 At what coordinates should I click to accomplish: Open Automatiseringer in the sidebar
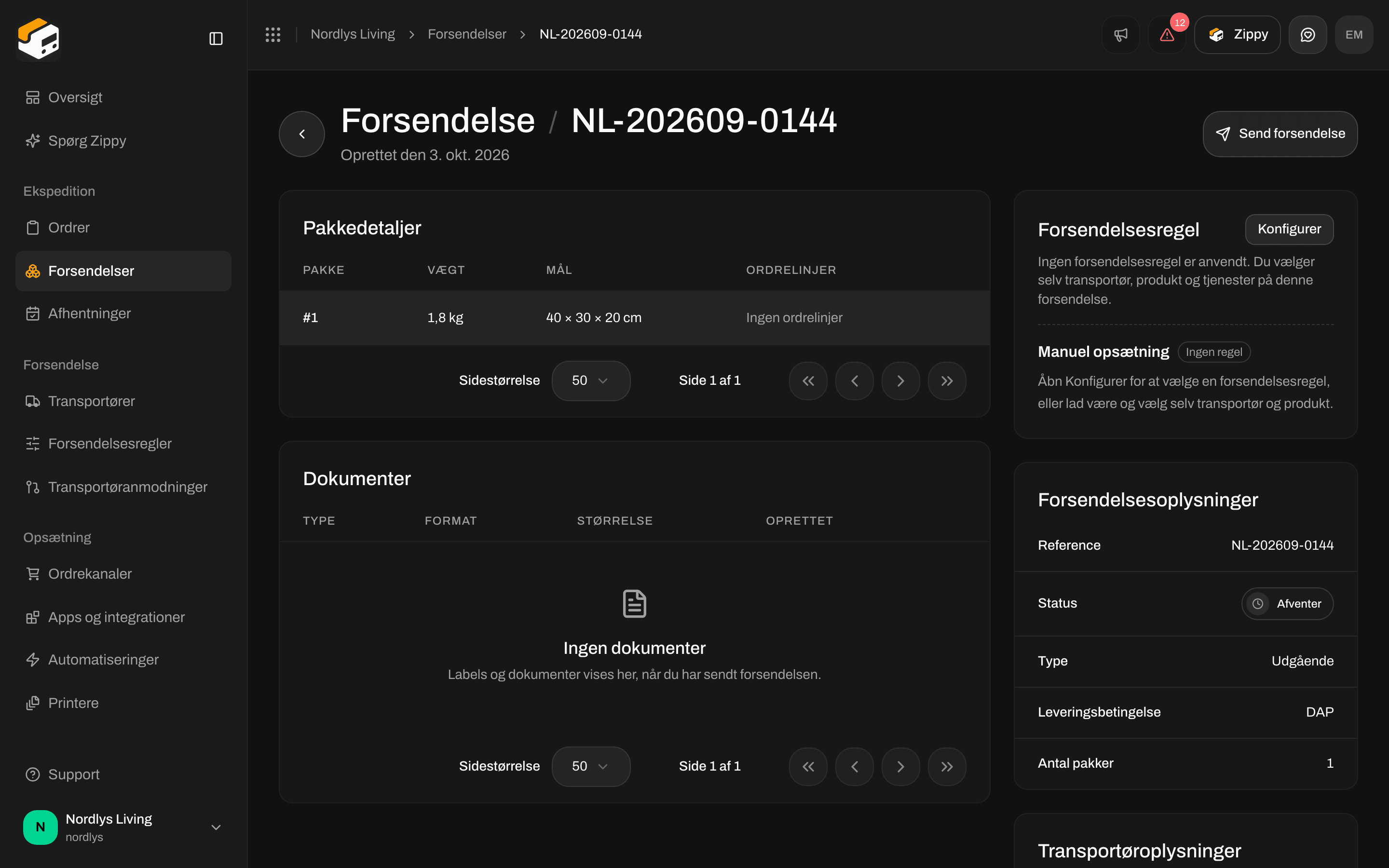(x=123, y=660)
